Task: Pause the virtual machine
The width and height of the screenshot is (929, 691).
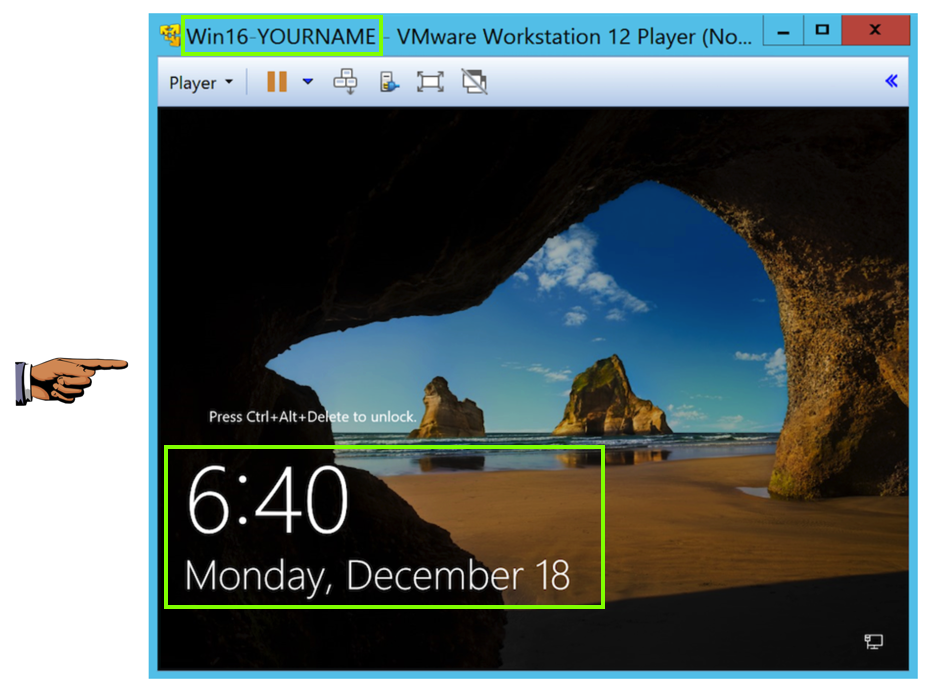Action: (276, 82)
